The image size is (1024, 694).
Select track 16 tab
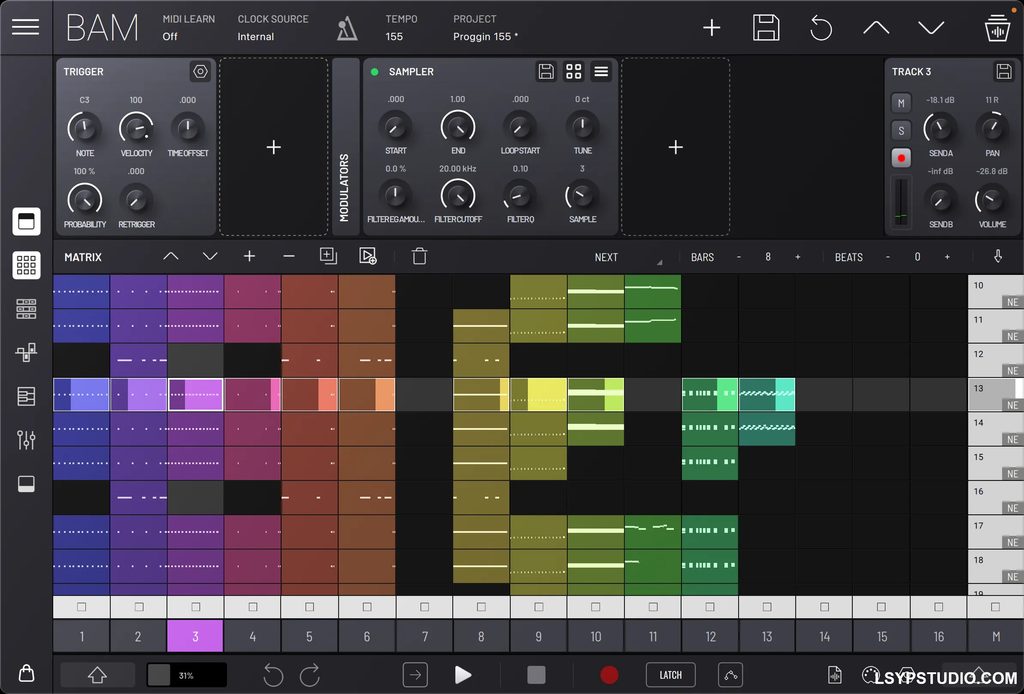[x=938, y=636]
